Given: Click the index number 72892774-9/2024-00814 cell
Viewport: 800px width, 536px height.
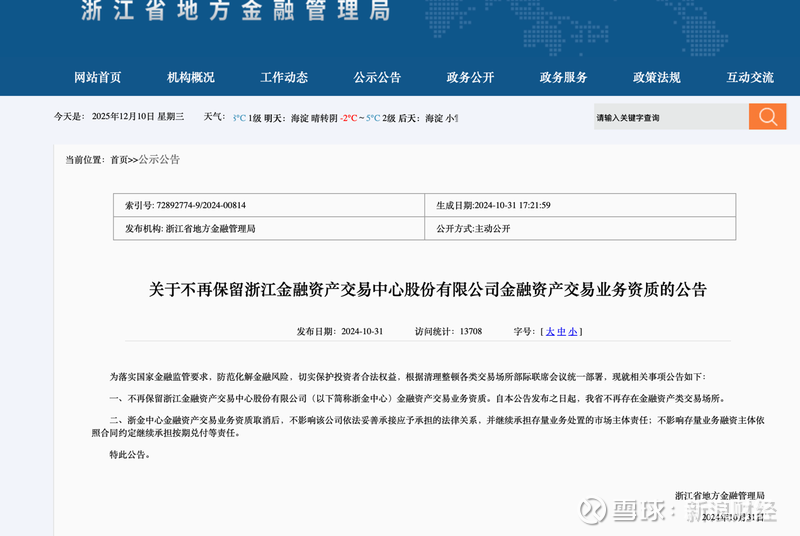Looking at the screenshot, I should tap(269, 205).
